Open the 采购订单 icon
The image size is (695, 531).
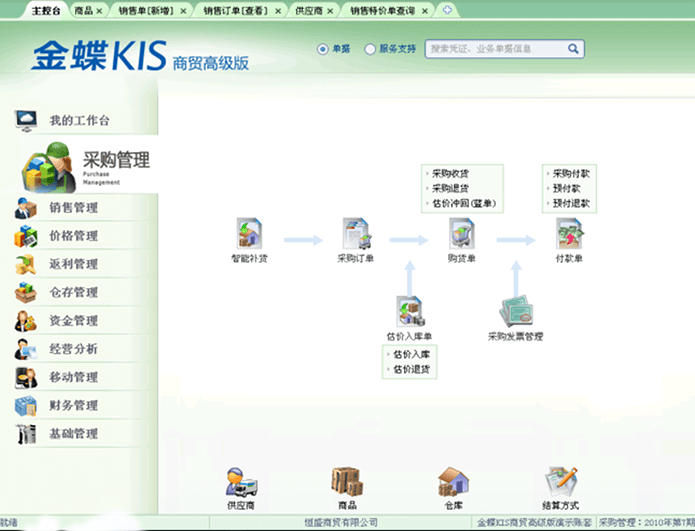[x=356, y=233]
